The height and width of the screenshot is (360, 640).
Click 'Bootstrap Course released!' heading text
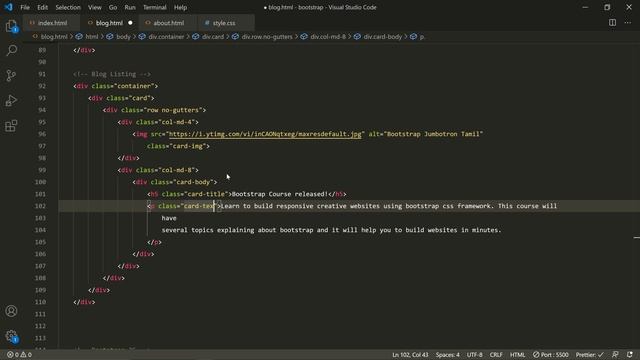280,194
